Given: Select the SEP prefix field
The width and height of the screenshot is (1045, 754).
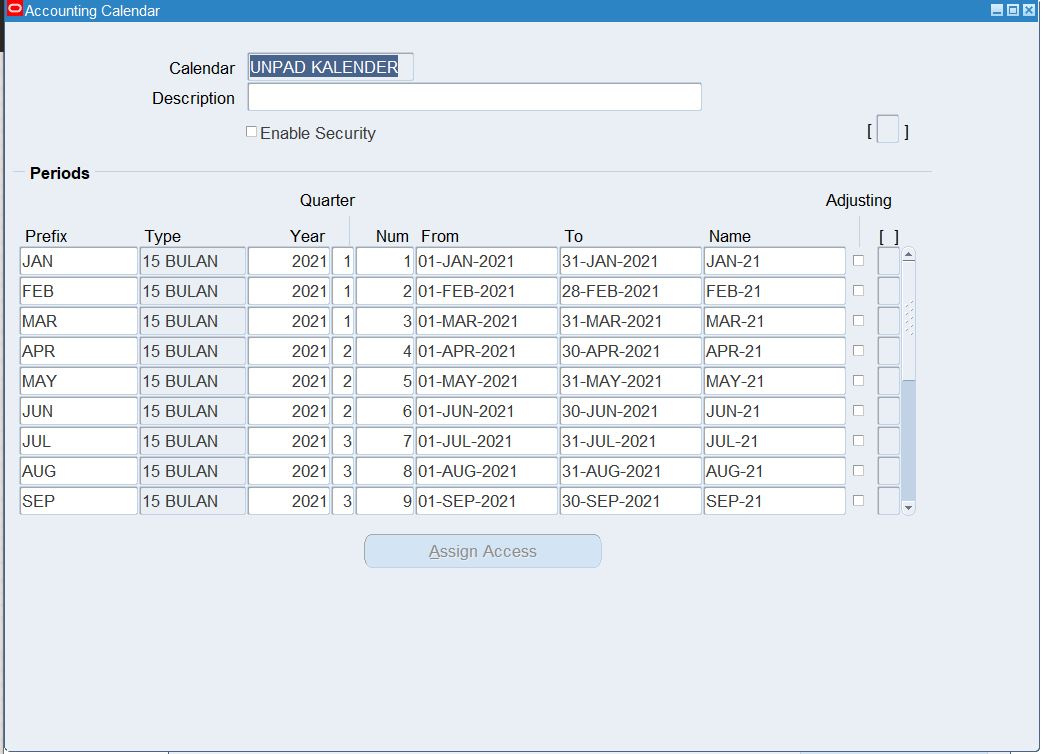Looking at the screenshot, I should tap(79, 501).
